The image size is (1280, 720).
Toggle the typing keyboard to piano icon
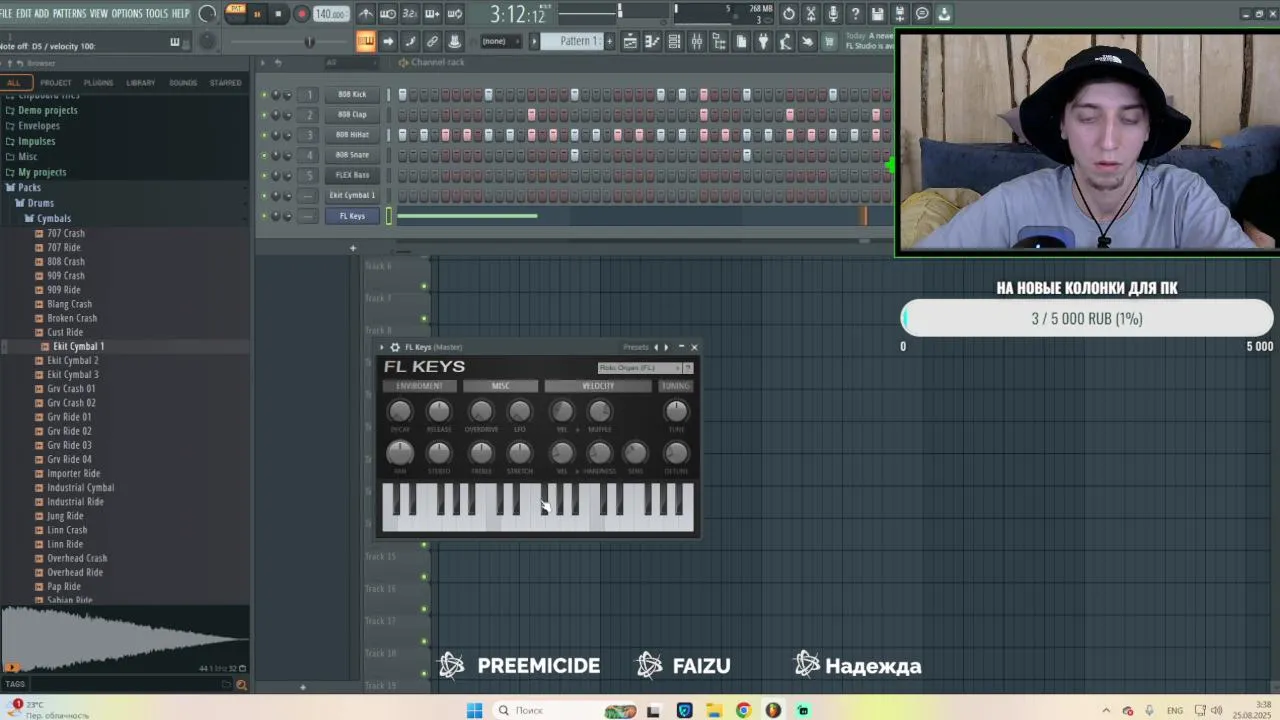tap(366, 41)
